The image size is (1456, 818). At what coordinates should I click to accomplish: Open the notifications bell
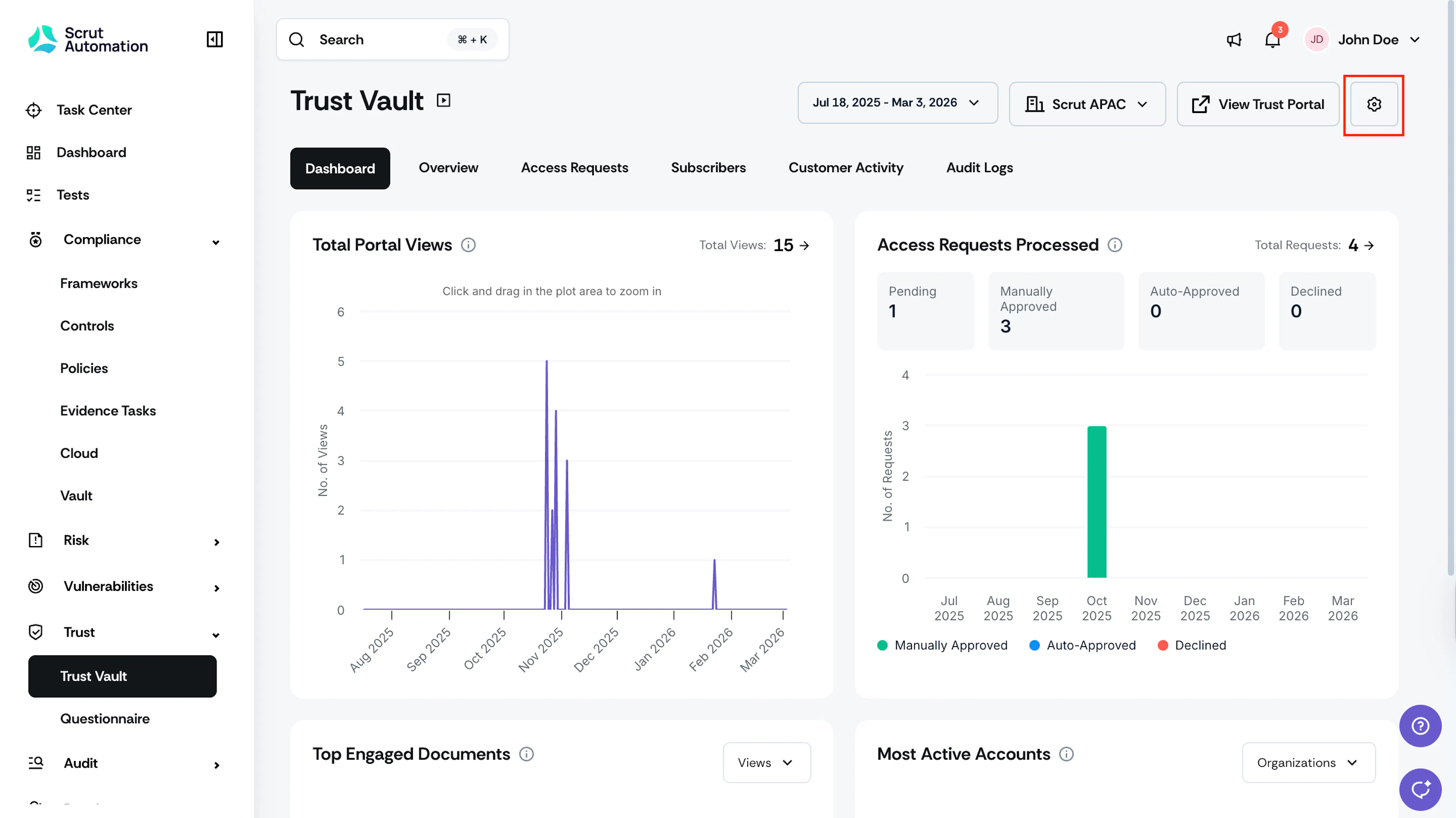(x=1272, y=39)
